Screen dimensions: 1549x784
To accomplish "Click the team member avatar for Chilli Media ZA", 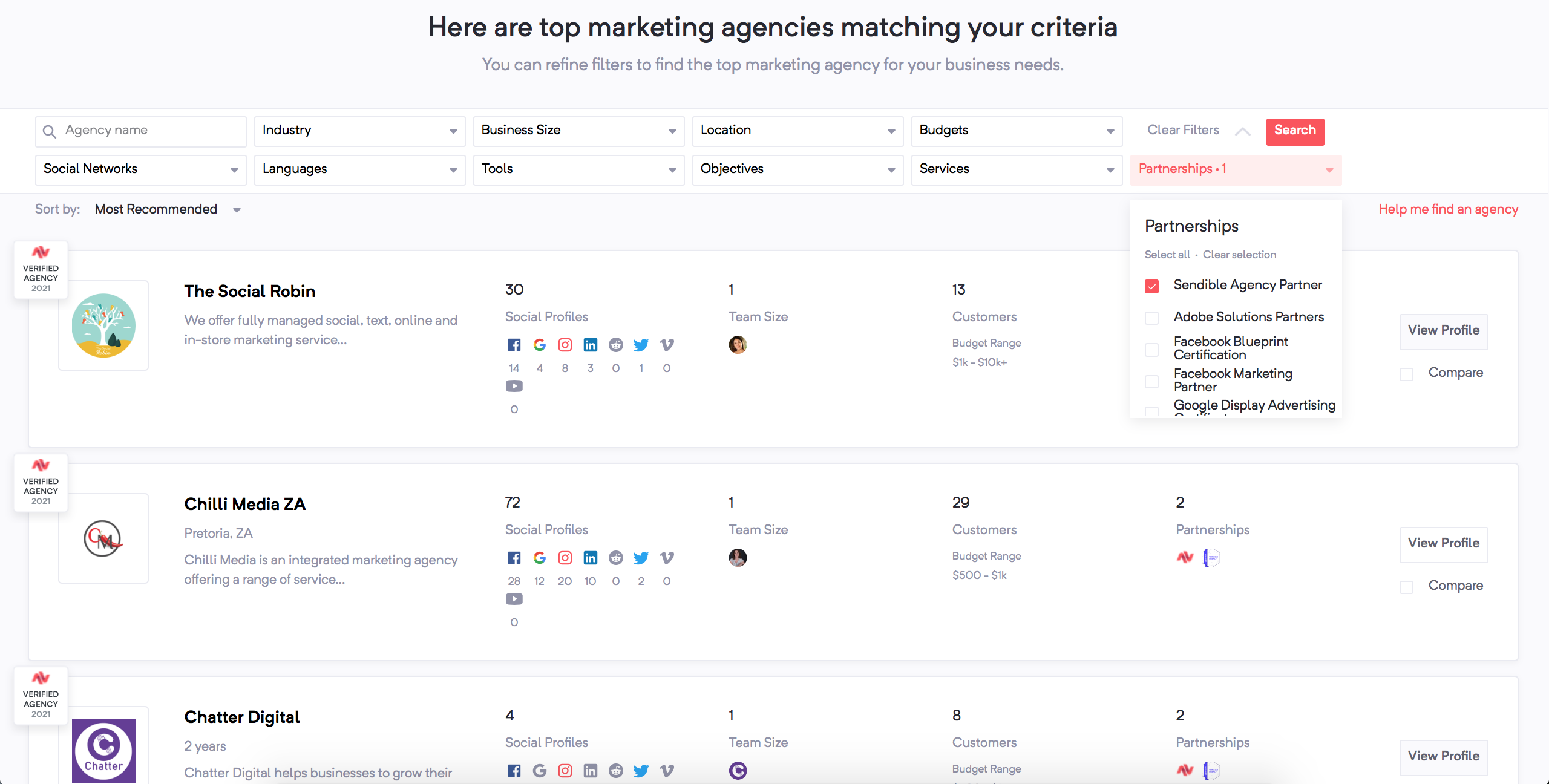I will pyautogui.click(x=738, y=558).
